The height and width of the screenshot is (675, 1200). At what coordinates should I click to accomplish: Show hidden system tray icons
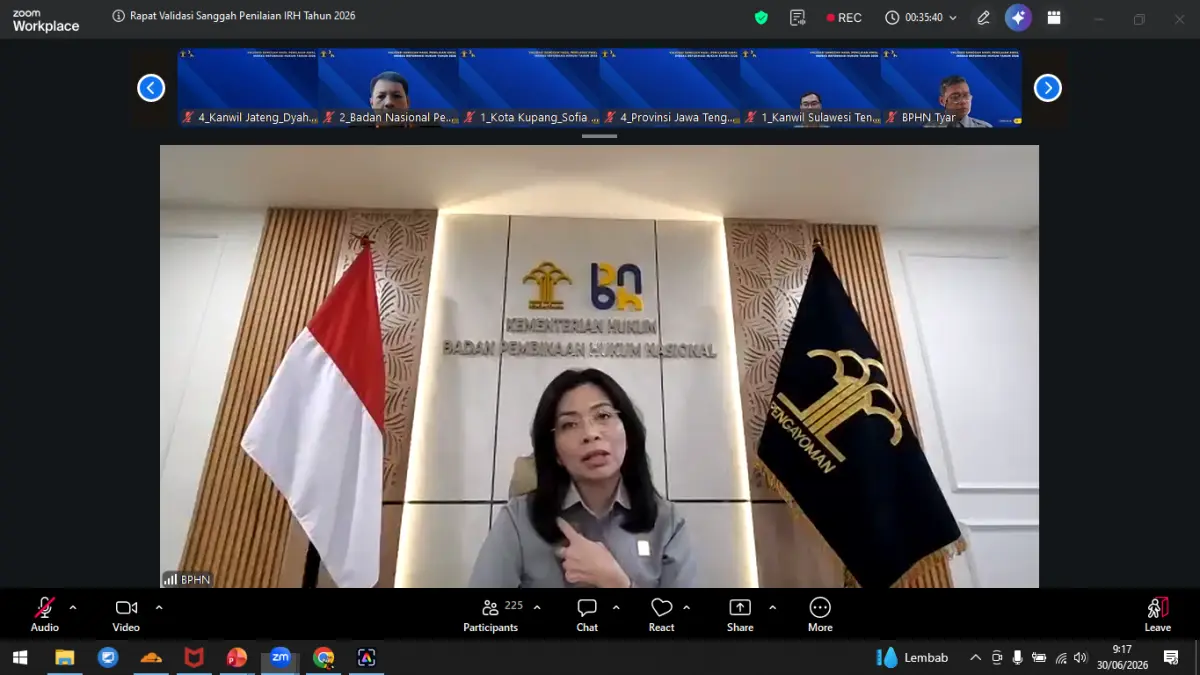click(x=975, y=657)
